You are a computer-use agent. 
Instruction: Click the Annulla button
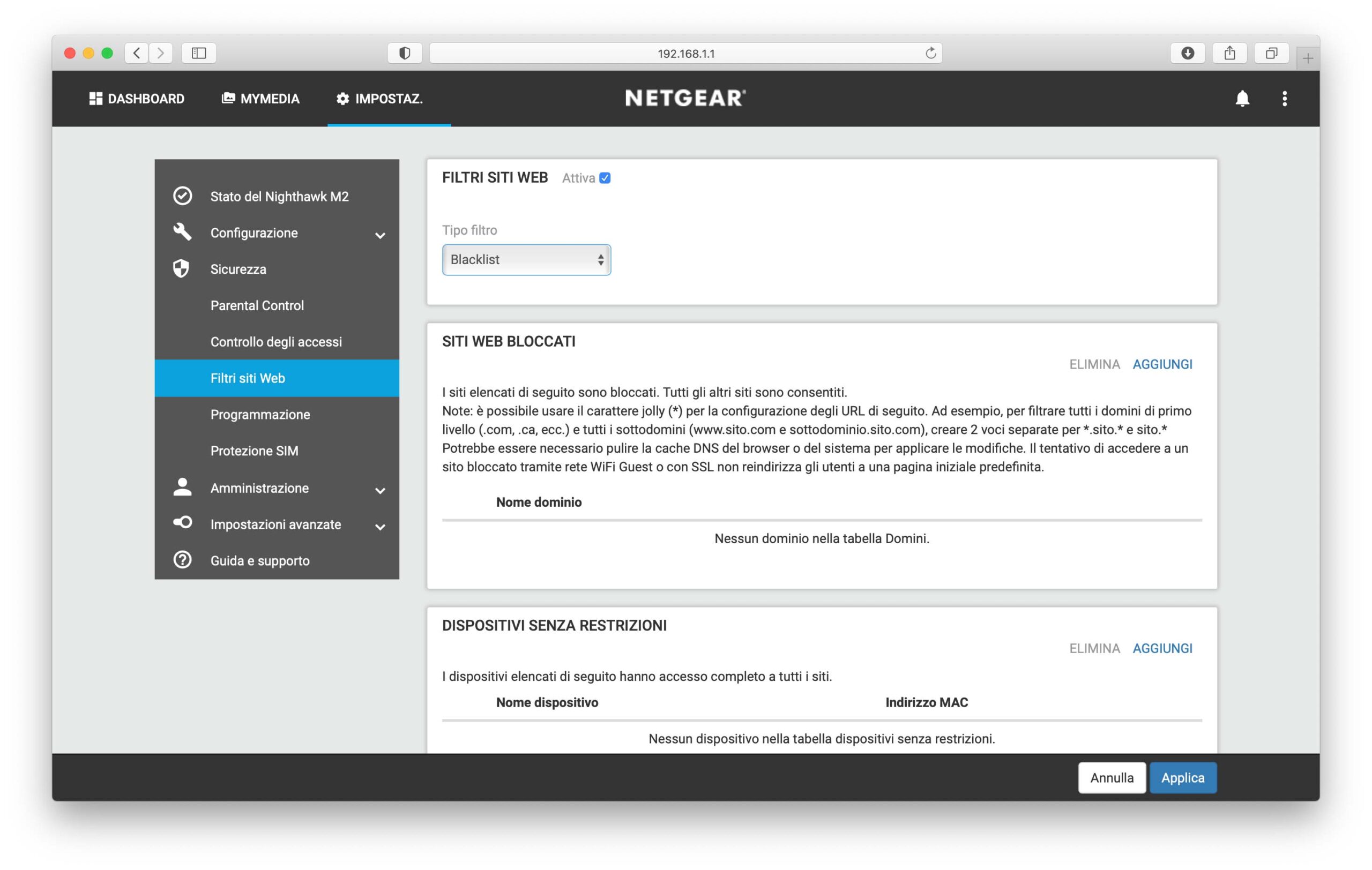[x=1111, y=777]
